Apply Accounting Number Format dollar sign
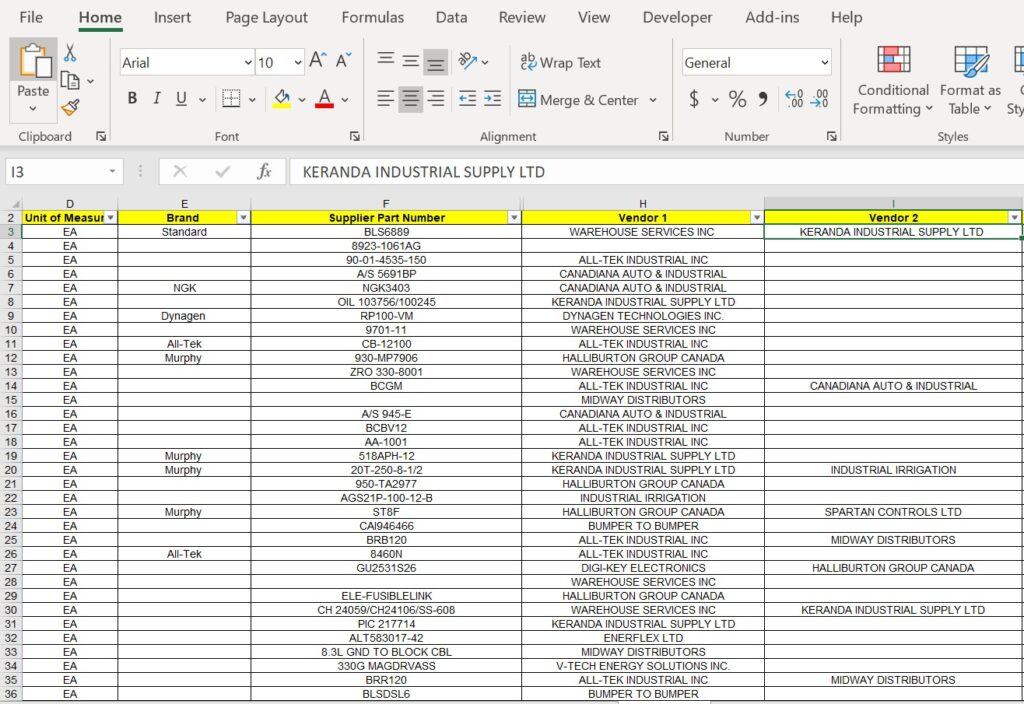The width and height of the screenshot is (1024, 704). [x=694, y=99]
